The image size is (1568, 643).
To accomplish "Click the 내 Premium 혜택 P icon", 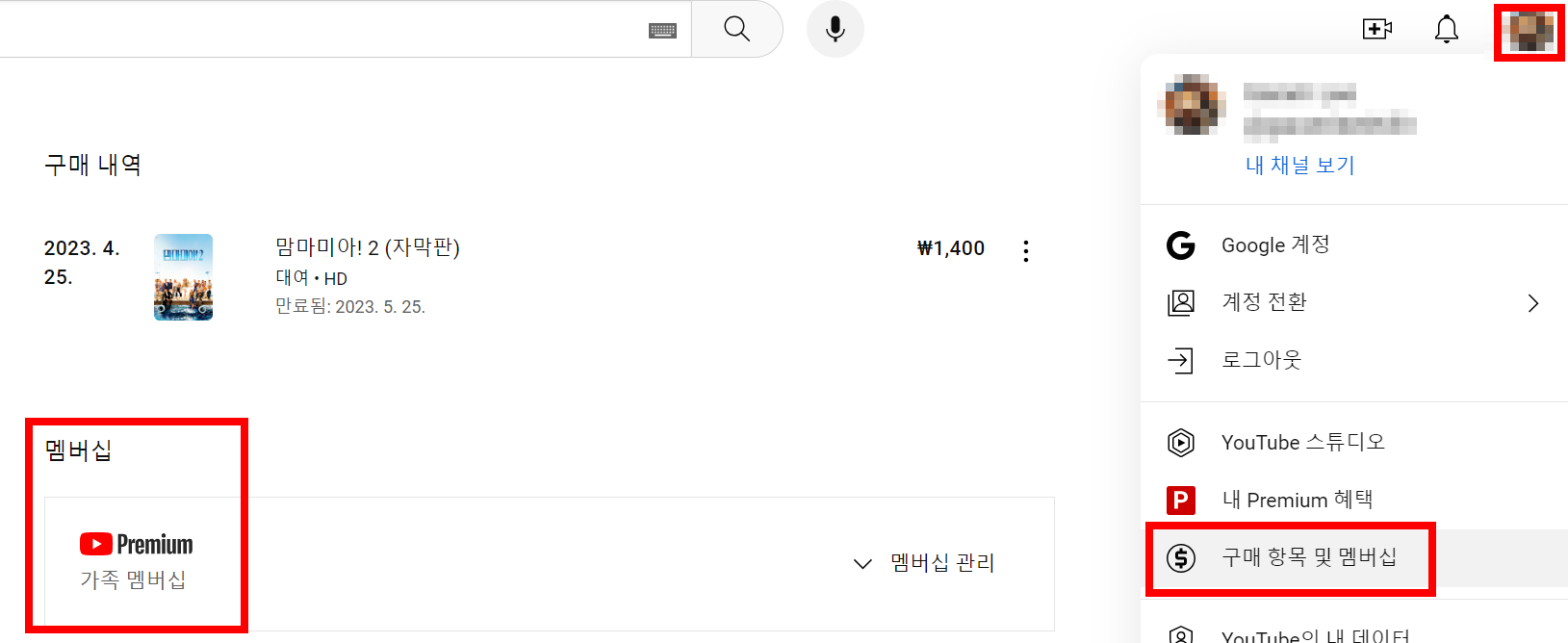I will click(x=1179, y=500).
